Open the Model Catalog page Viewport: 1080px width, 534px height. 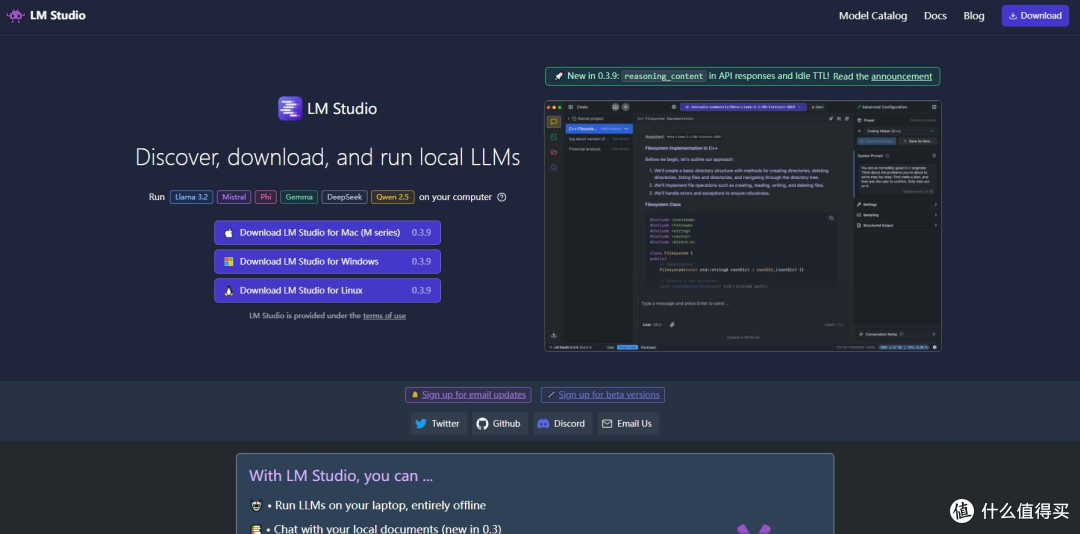tap(873, 16)
